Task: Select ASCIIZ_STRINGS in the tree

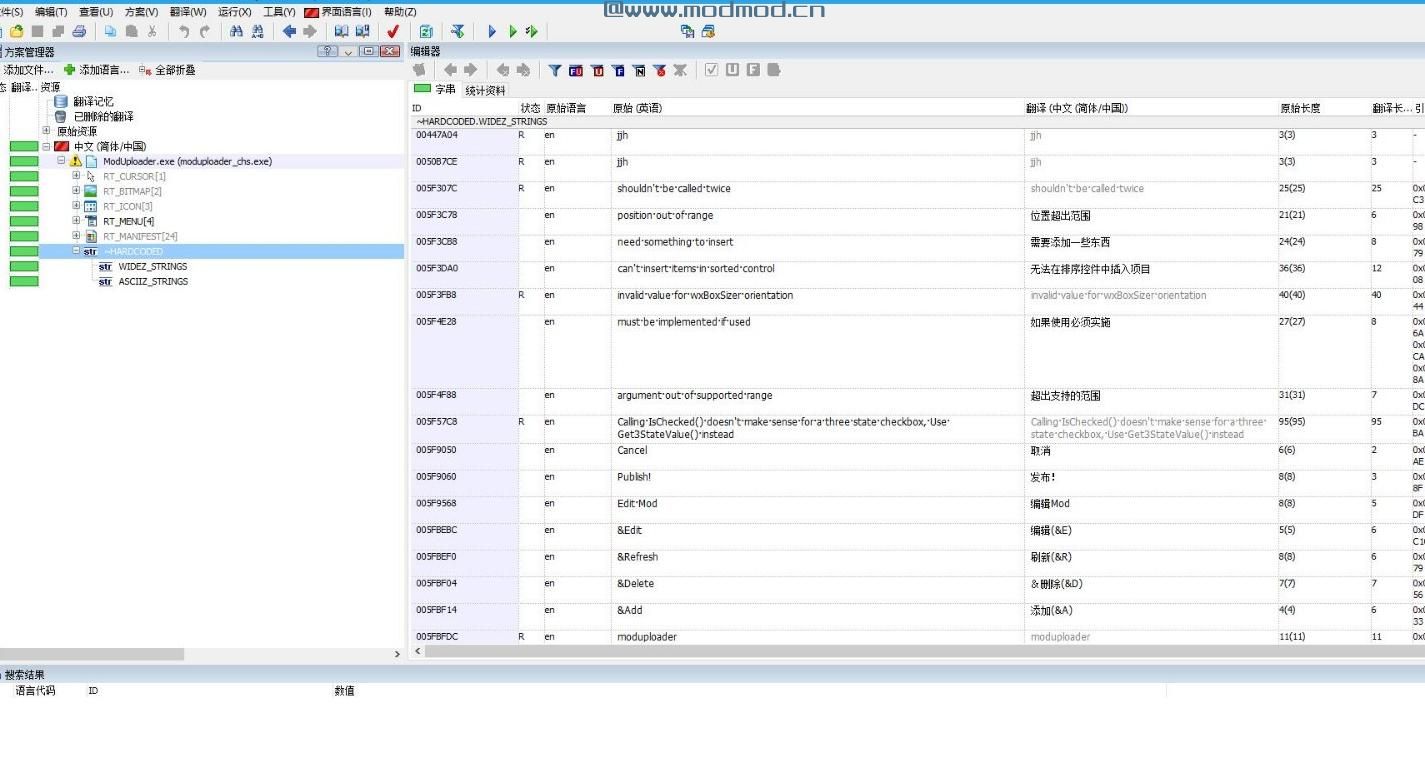Action: coord(153,281)
